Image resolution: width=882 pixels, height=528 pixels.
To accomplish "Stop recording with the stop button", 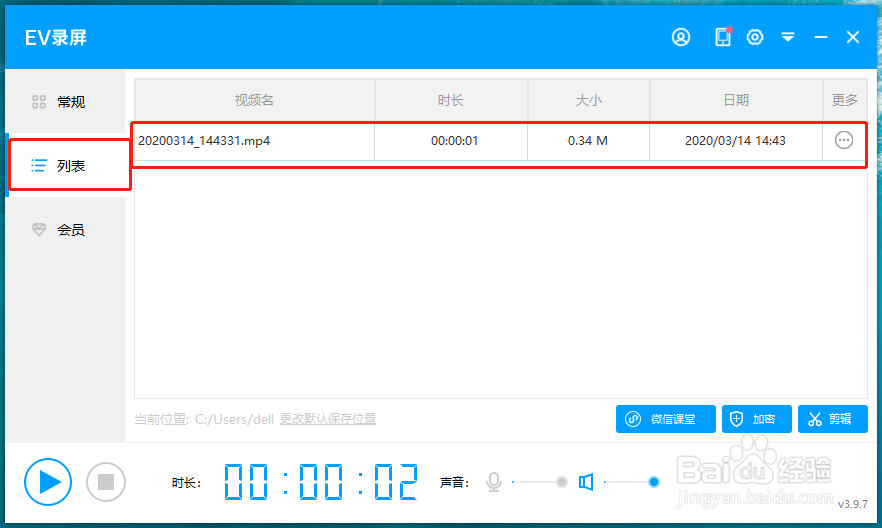I will click(x=106, y=482).
